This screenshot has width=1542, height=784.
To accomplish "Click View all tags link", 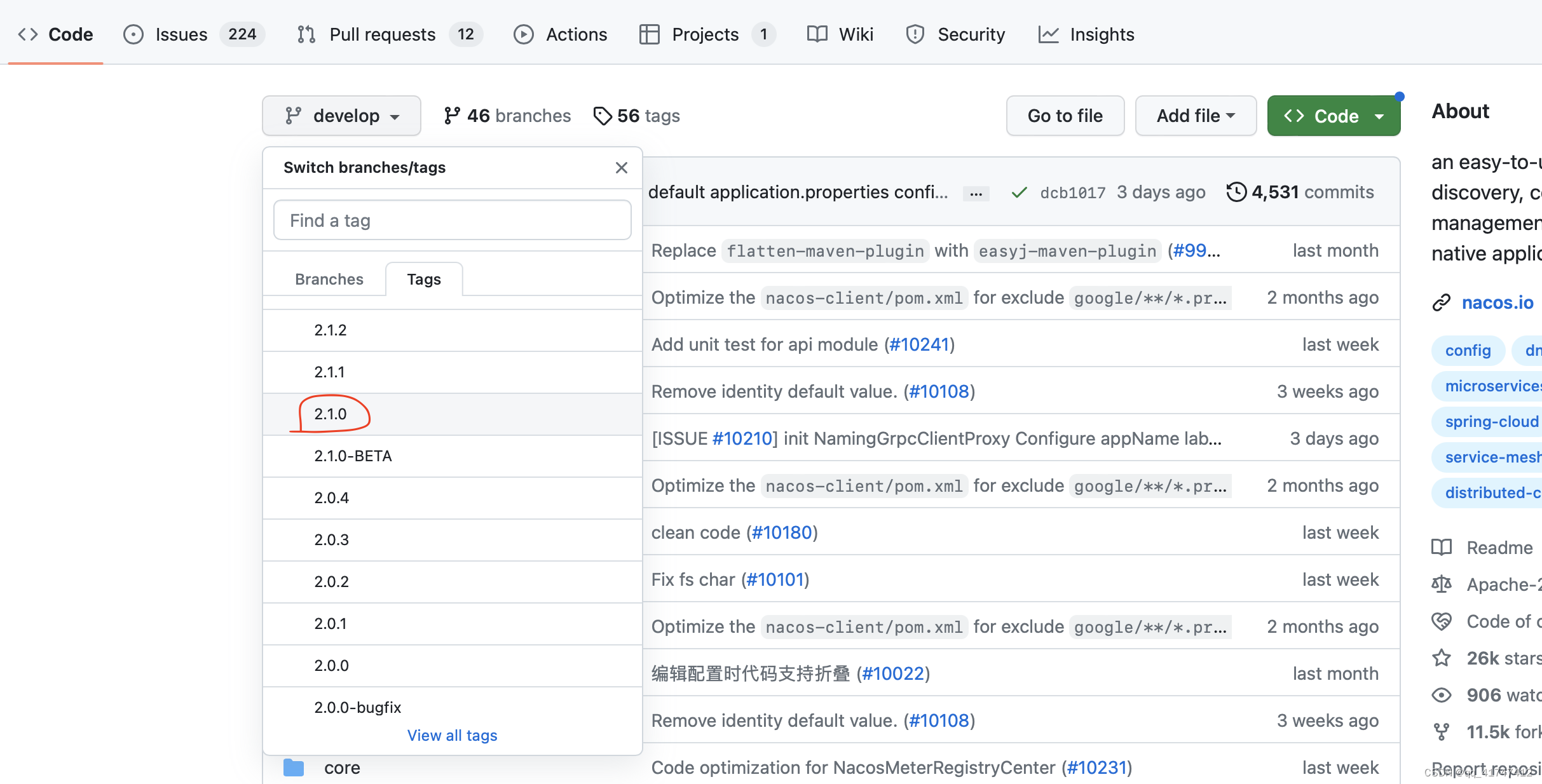I will 452,735.
